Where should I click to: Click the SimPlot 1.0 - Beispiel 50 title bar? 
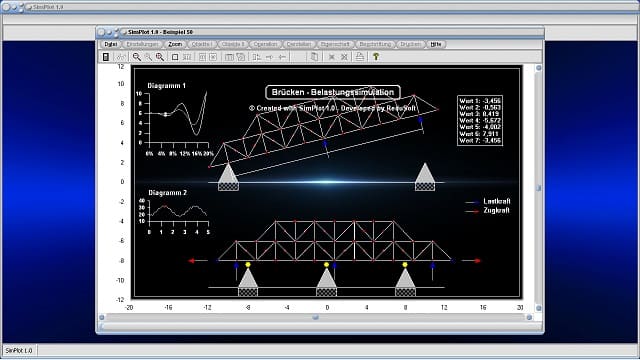(x=320, y=32)
